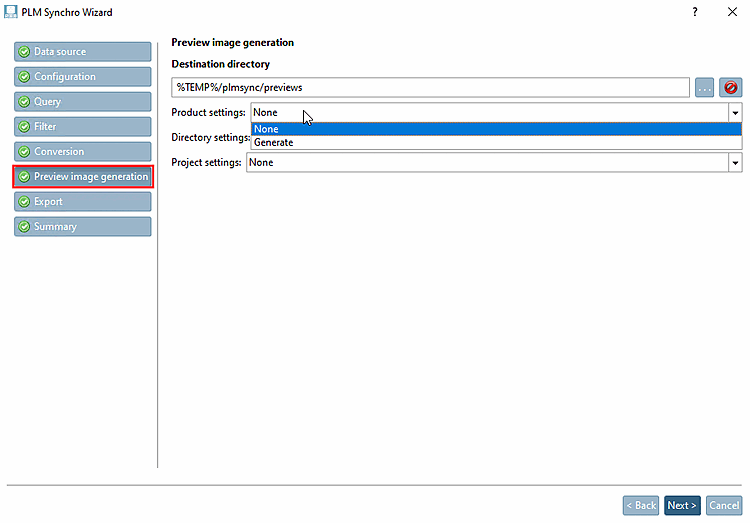Click the Product settings label
Screen dimensions: 750x523
[209, 112]
